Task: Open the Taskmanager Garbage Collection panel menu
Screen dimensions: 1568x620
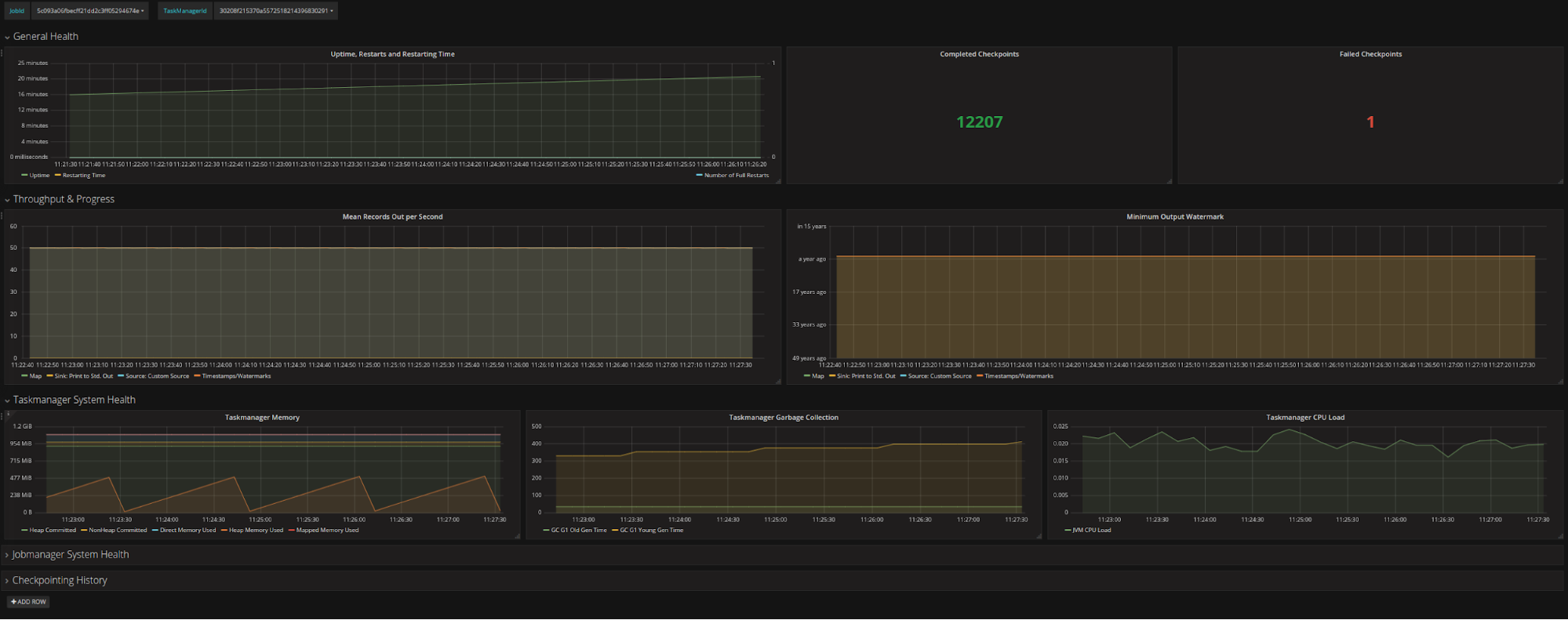Action: pos(784,418)
